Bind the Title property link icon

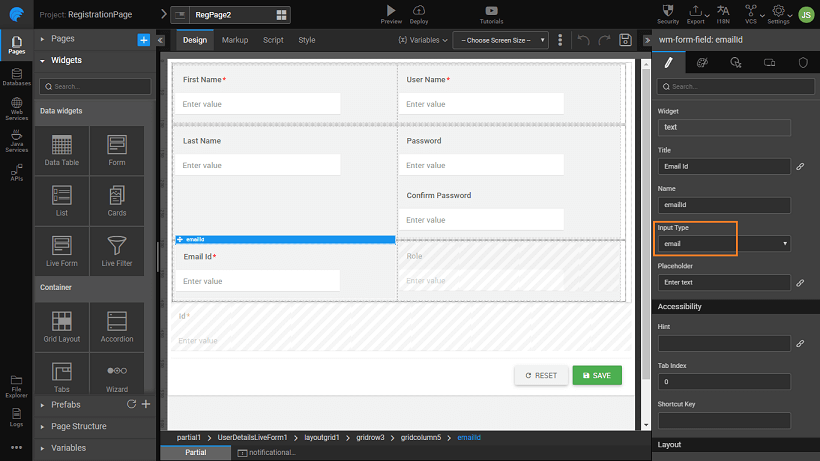pyautogui.click(x=800, y=167)
